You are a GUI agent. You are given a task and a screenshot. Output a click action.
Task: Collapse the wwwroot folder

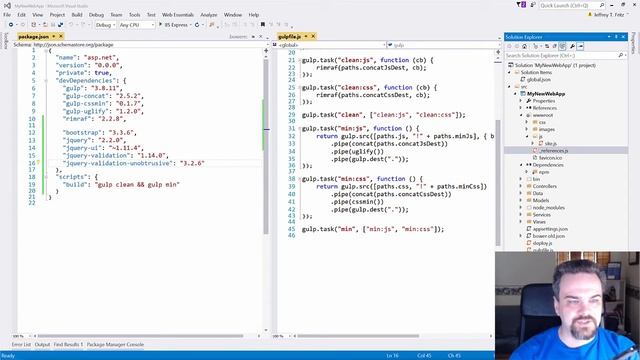tap(521, 115)
